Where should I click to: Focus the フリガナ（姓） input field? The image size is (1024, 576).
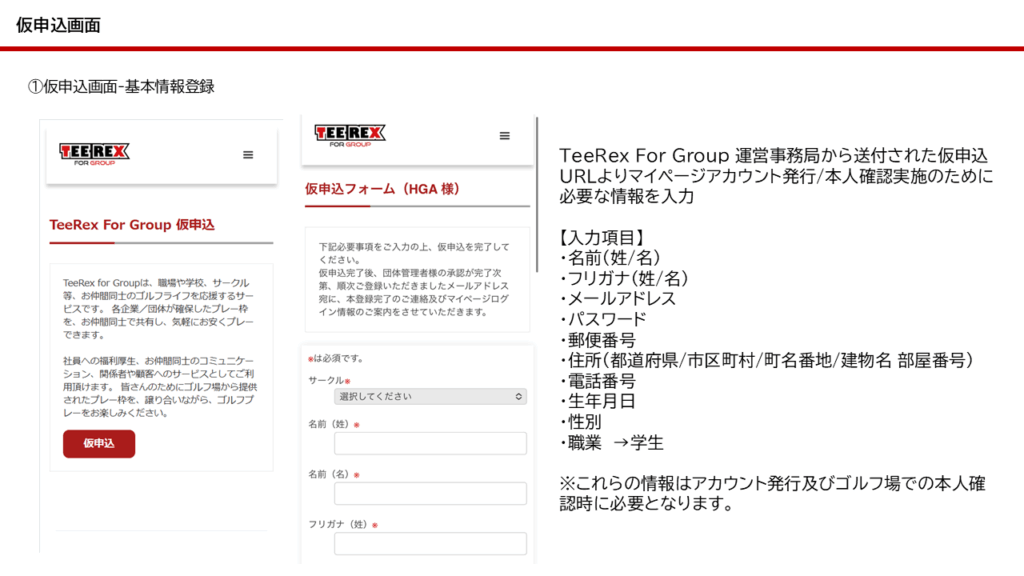point(430,543)
